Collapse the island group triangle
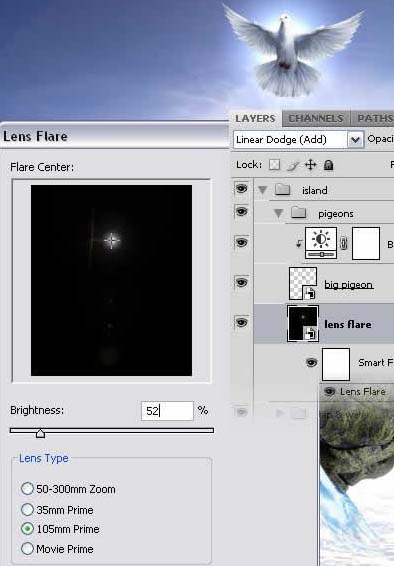Image resolution: width=394 pixels, height=566 pixels. pyautogui.click(x=262, y=190)
